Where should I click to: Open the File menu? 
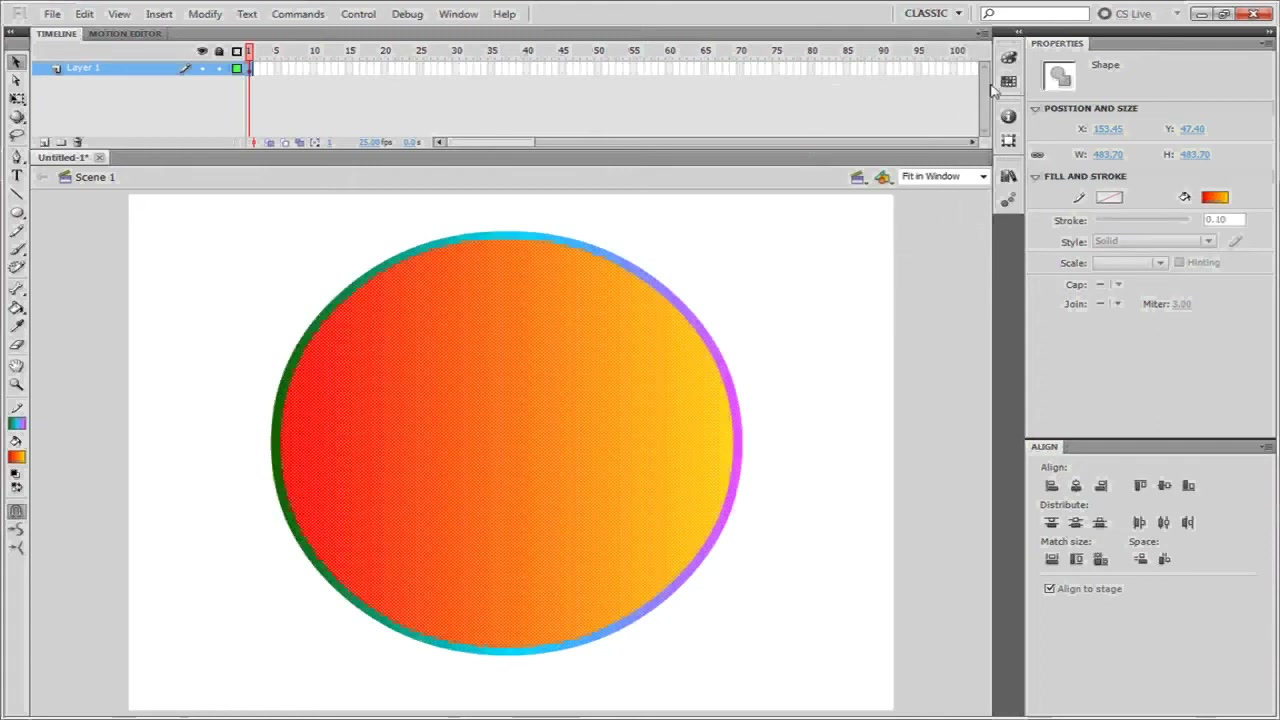click(x=52, y=14)
